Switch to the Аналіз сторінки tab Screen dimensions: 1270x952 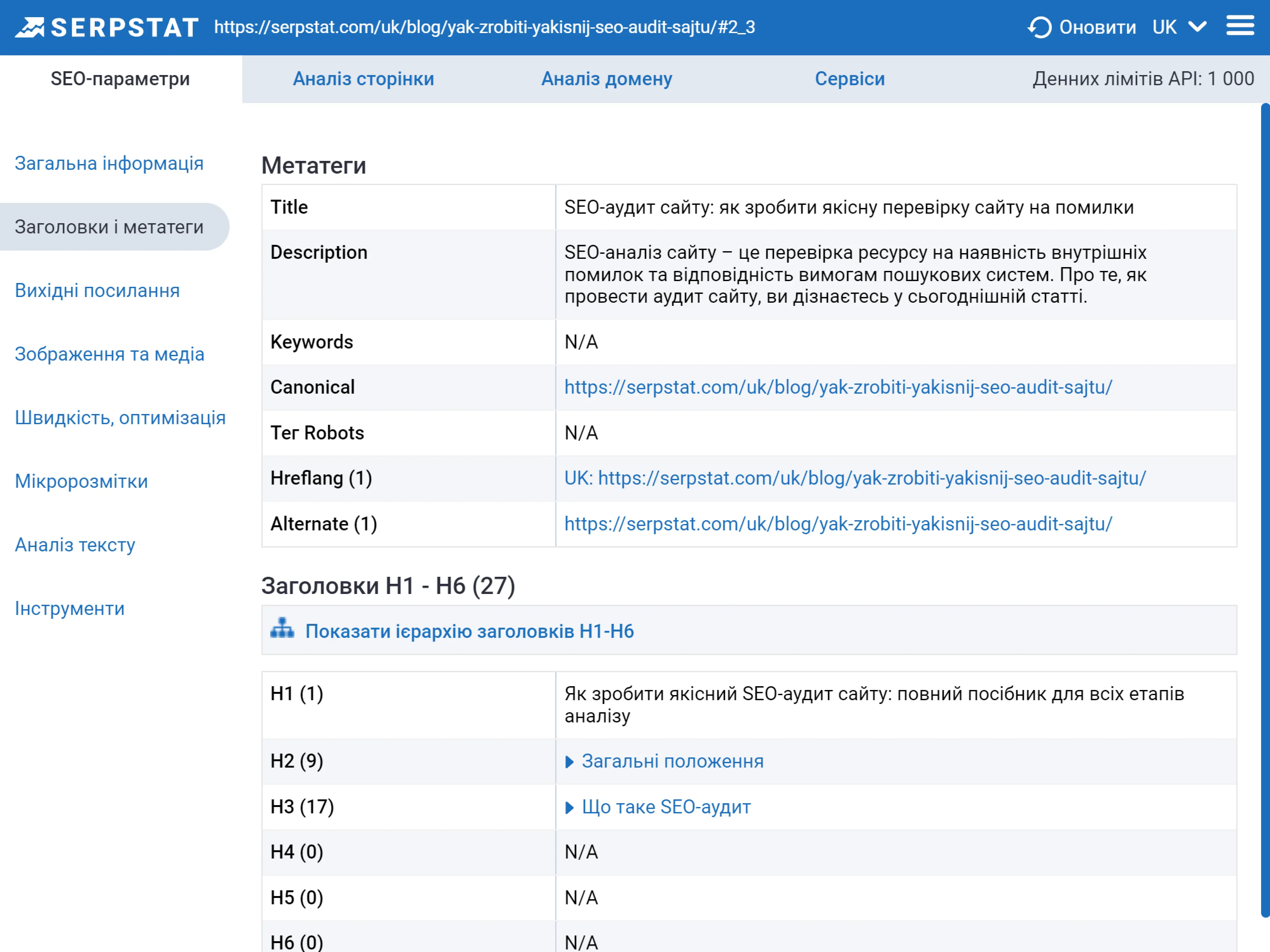coord(363,79)
